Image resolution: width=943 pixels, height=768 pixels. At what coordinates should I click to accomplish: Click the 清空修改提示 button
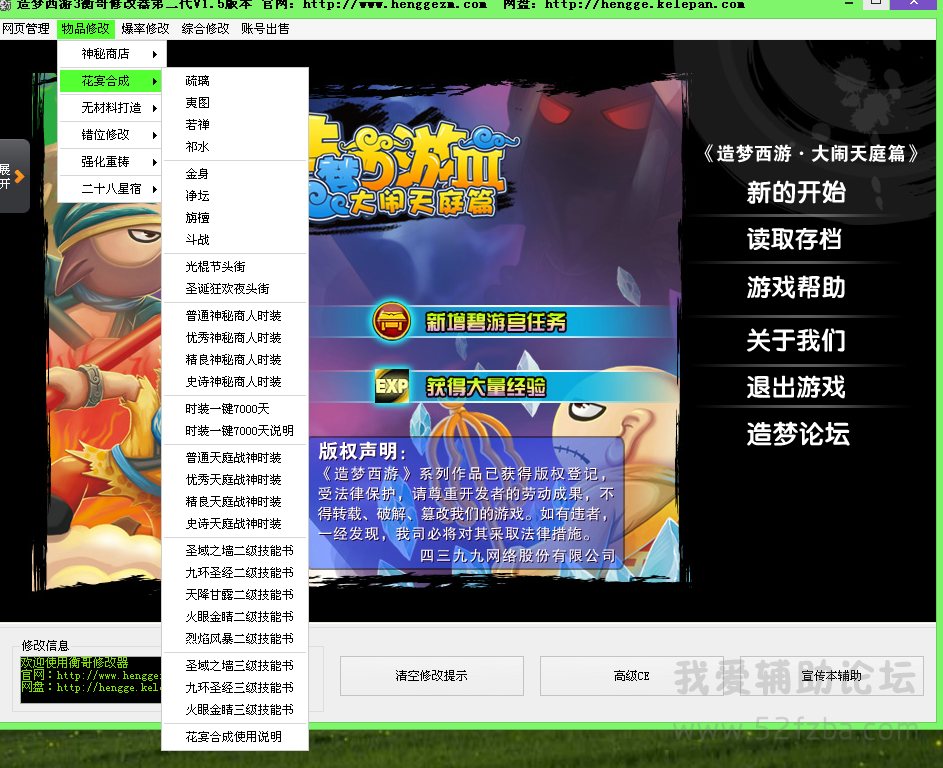point(432,676)
